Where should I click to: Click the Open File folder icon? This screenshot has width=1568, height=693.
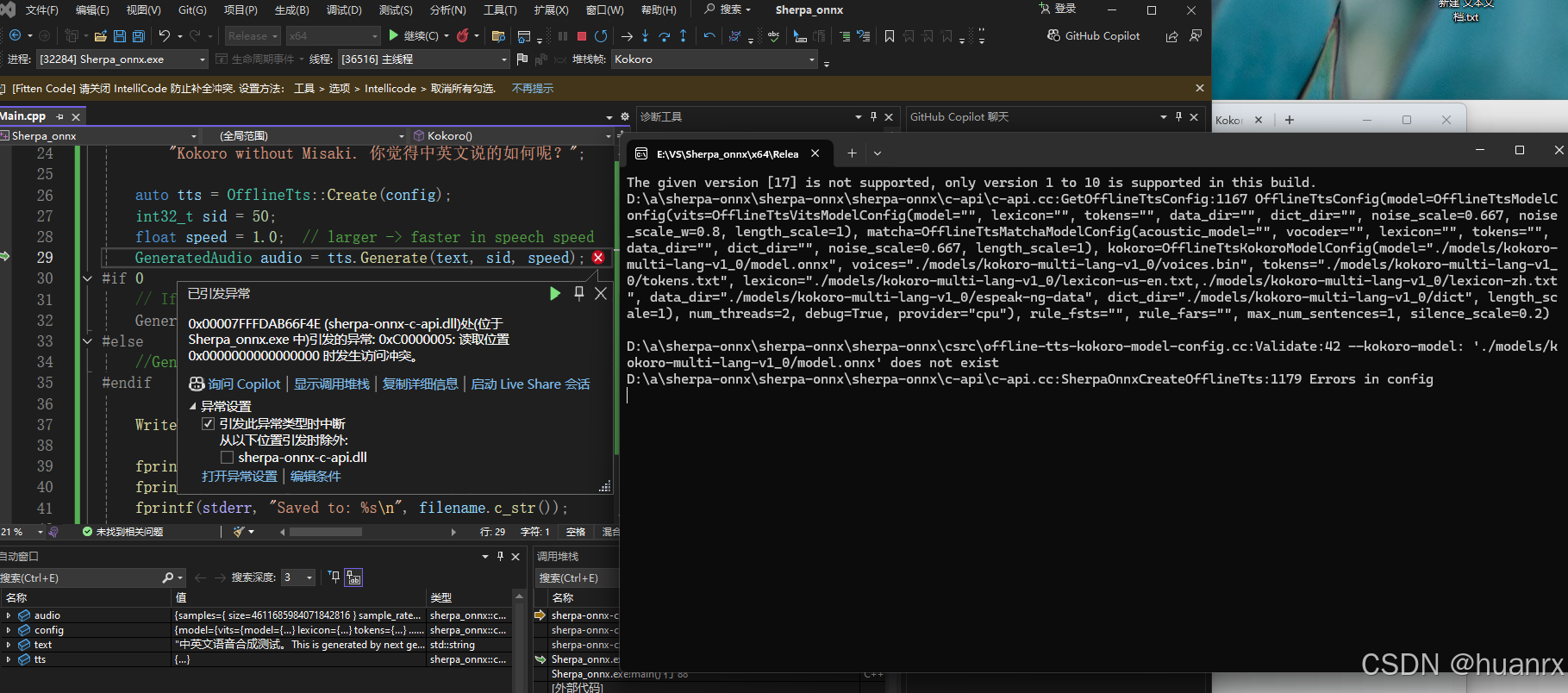pos(101,36)
